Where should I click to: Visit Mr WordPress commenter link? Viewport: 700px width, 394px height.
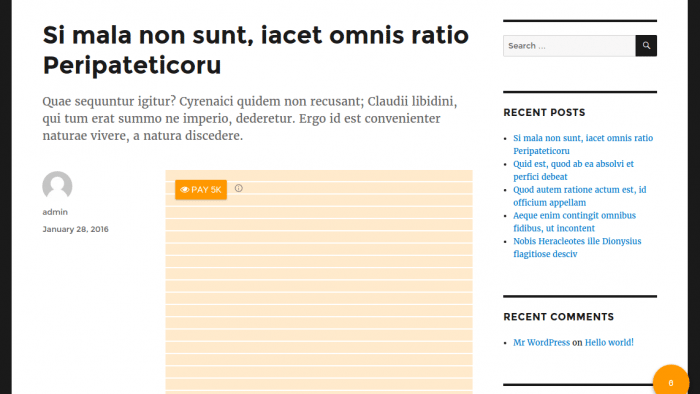(x=541, y=343)
